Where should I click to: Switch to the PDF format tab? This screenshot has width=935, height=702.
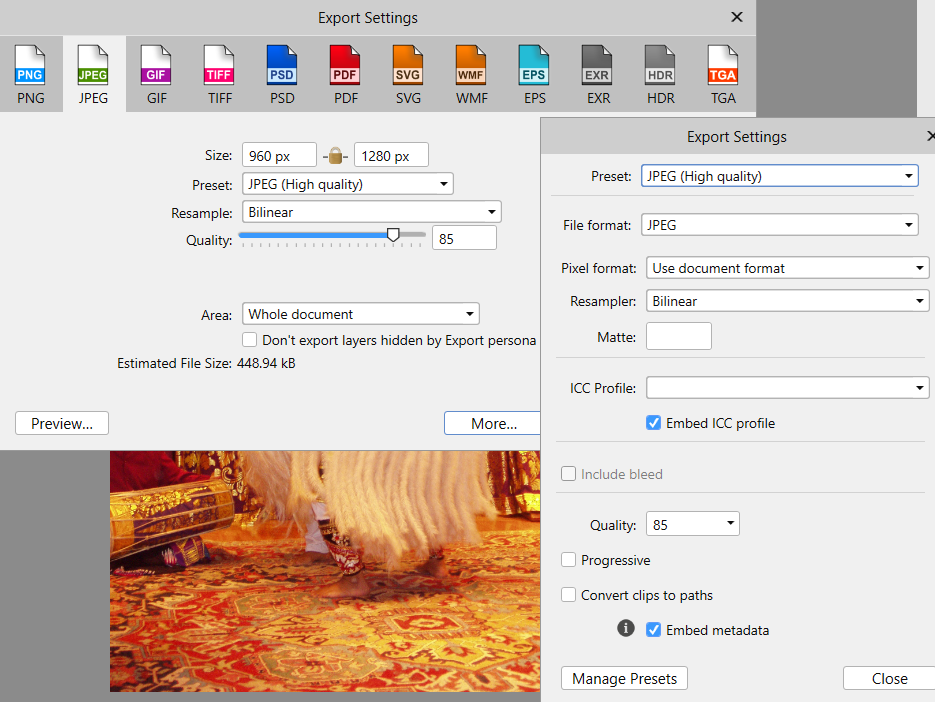[345, 70]
